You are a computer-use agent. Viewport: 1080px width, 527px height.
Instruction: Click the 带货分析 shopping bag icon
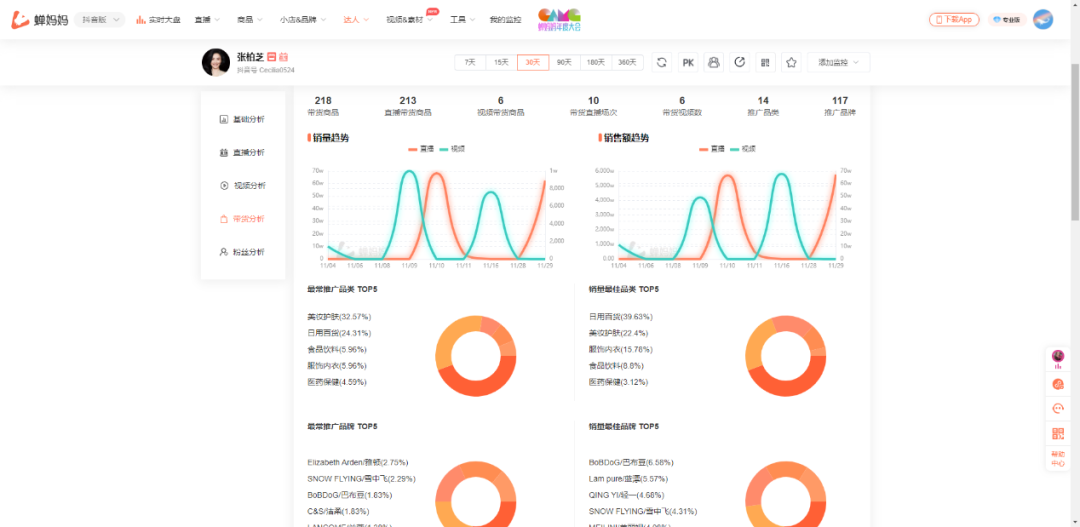click(x=223, y=219)
